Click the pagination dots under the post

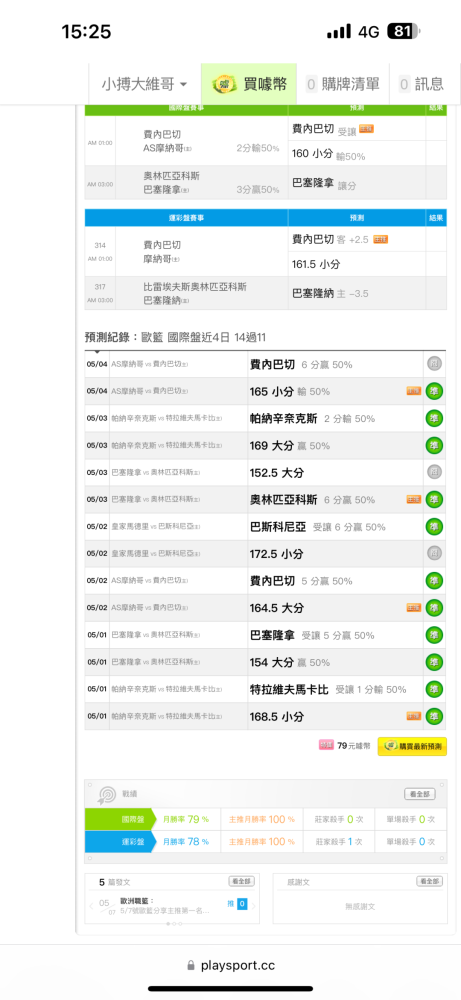click(x=172, y=923)
